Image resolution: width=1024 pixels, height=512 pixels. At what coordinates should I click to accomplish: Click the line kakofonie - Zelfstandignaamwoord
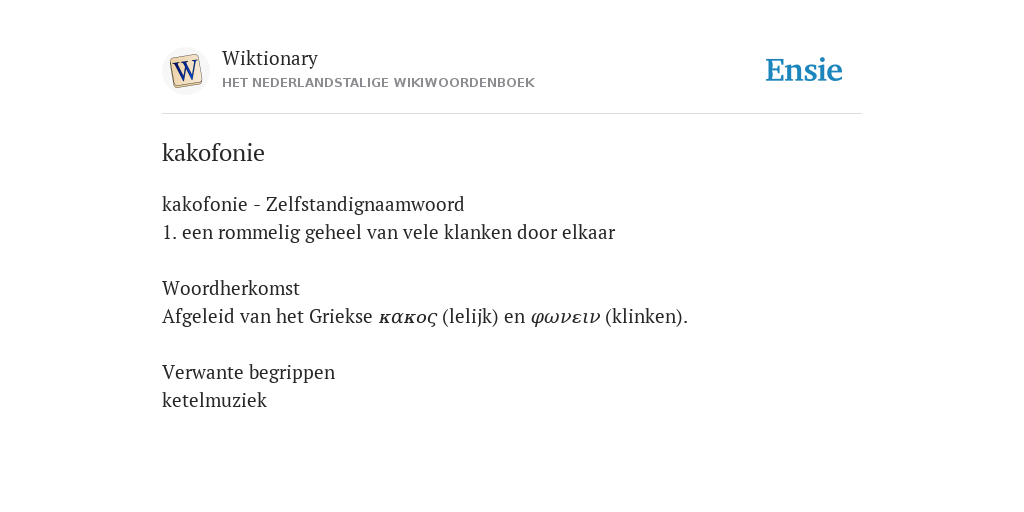point(313,204)
